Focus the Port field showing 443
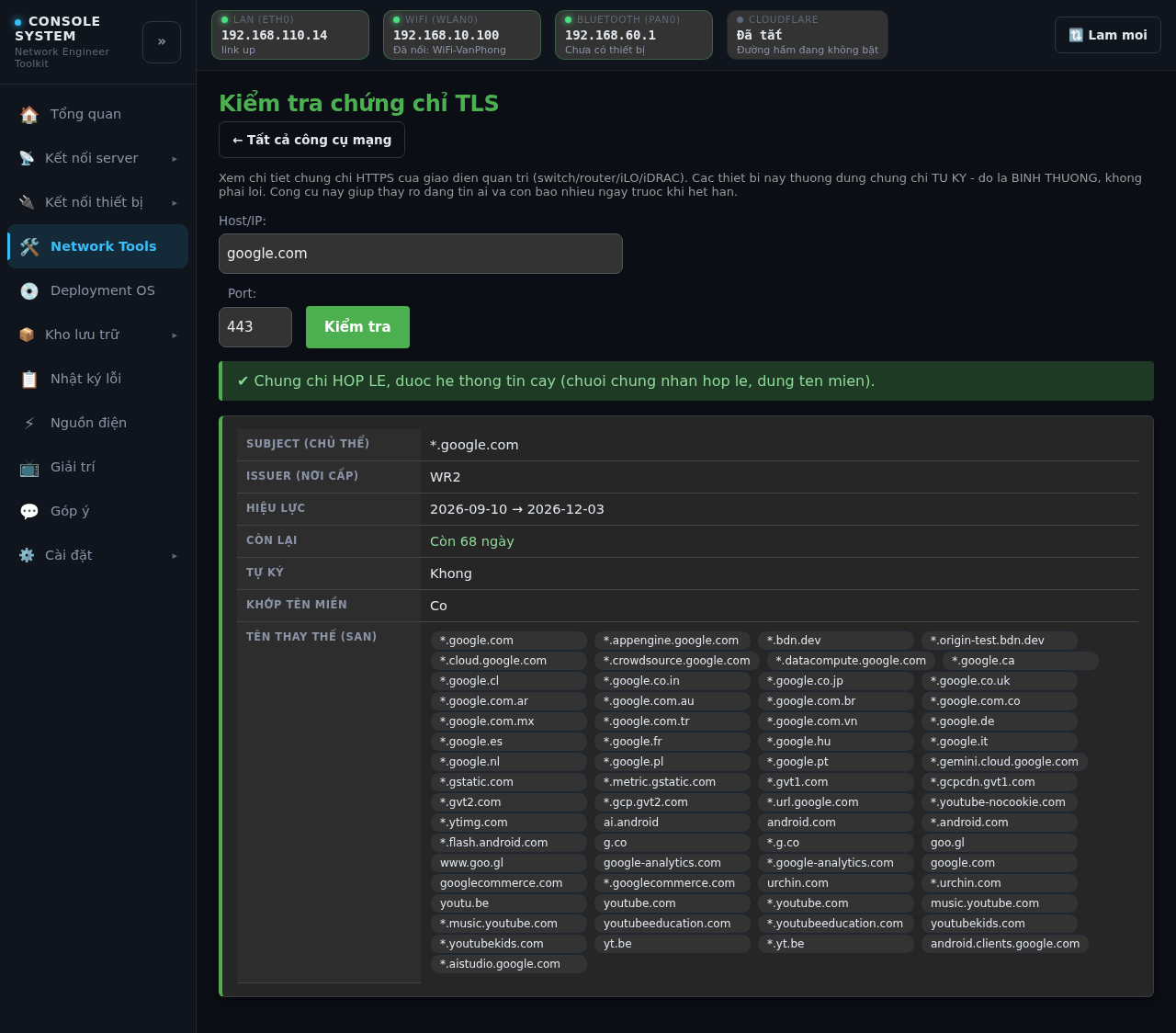This screenshot has height=1033, width=1176. pyautogui.click(x=255, y=327)
